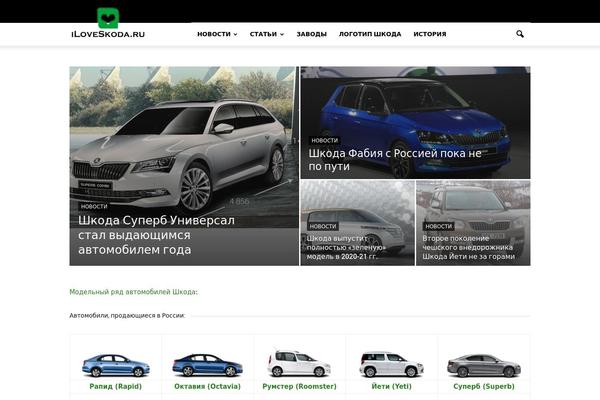The height and width of the screenshot is (400, 600).
Task: Select the Rapid car thumbnail
Action: 116,365
